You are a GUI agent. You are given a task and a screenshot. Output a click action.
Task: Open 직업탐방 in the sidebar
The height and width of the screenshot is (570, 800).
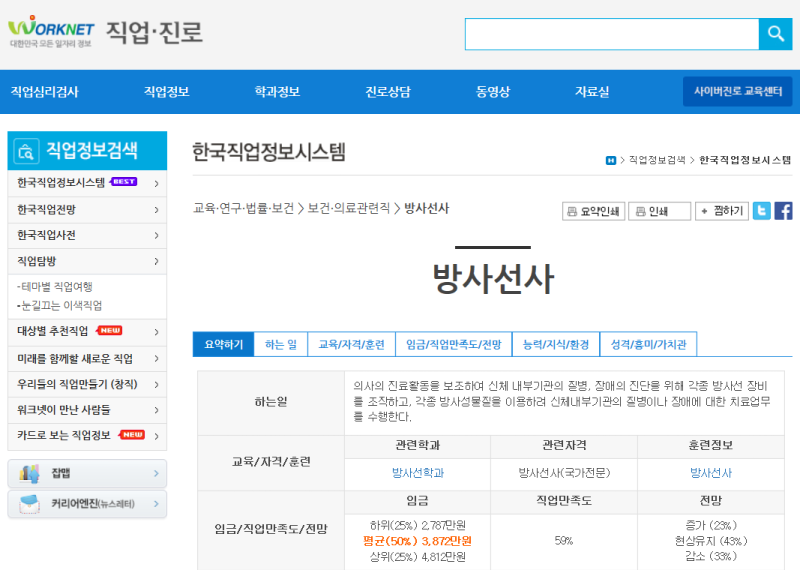tap(37, 261)
